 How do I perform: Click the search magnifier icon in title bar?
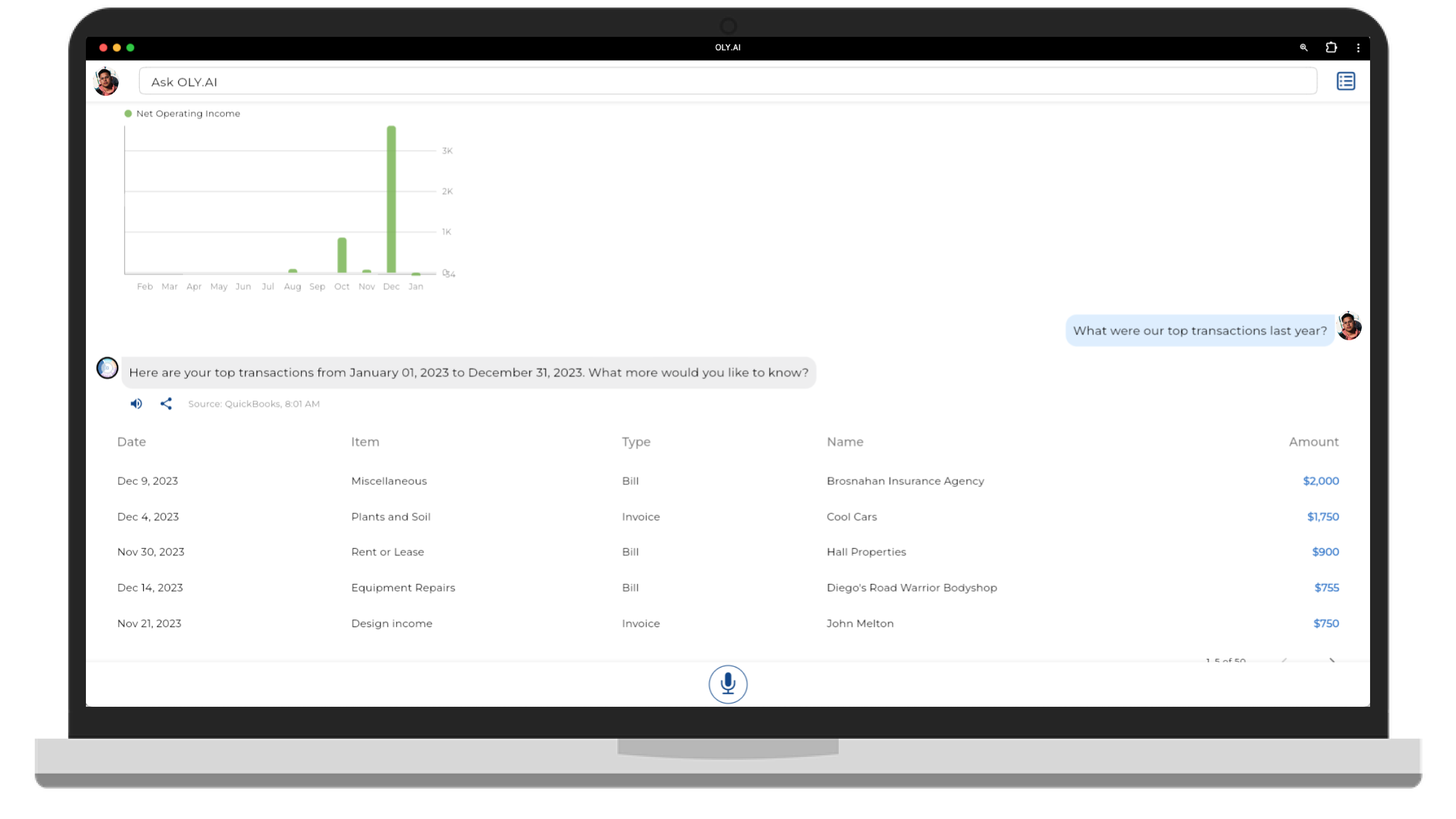coord(1303,48)
